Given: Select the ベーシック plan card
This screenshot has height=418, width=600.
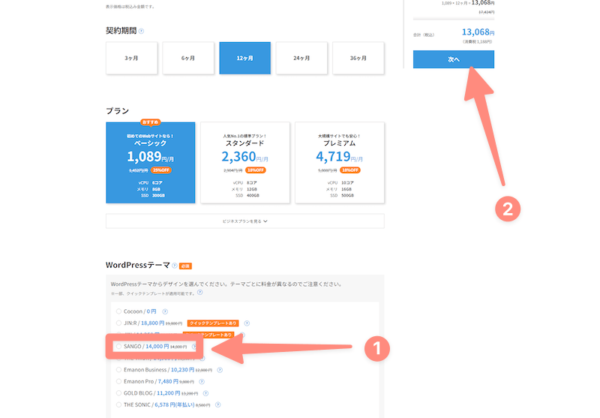Looking at the screenshot, I should [x=150, y=162].
